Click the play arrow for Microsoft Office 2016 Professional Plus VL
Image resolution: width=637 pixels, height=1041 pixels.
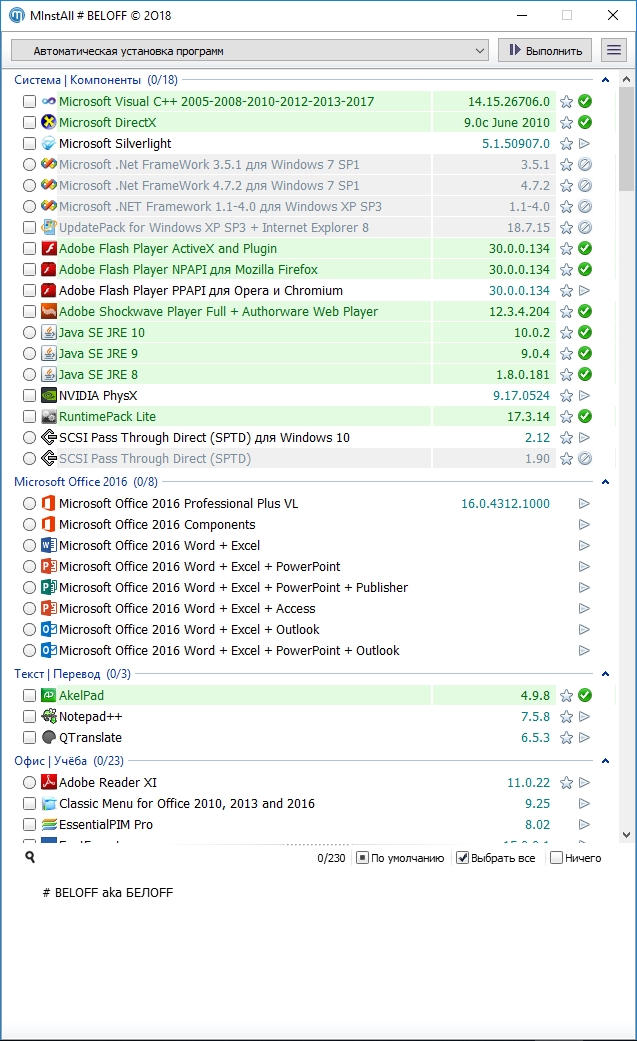pyautogui.click(x=585, y=504)
